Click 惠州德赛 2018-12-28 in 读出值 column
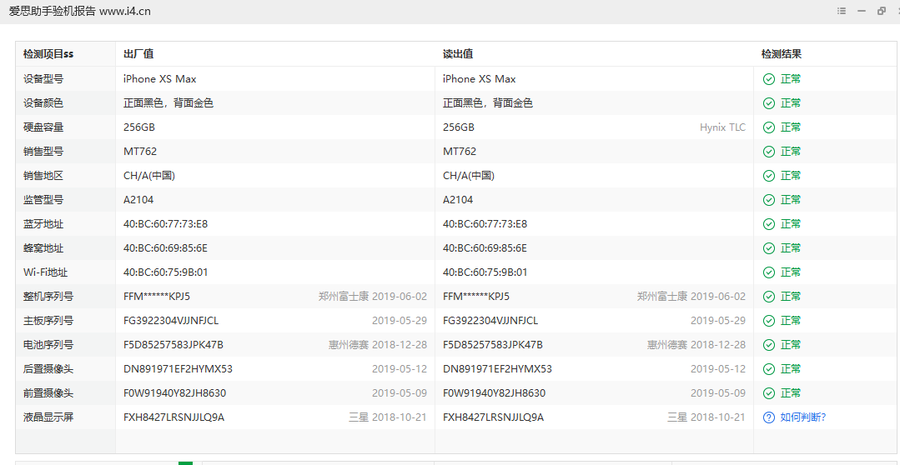 (697, 345)
